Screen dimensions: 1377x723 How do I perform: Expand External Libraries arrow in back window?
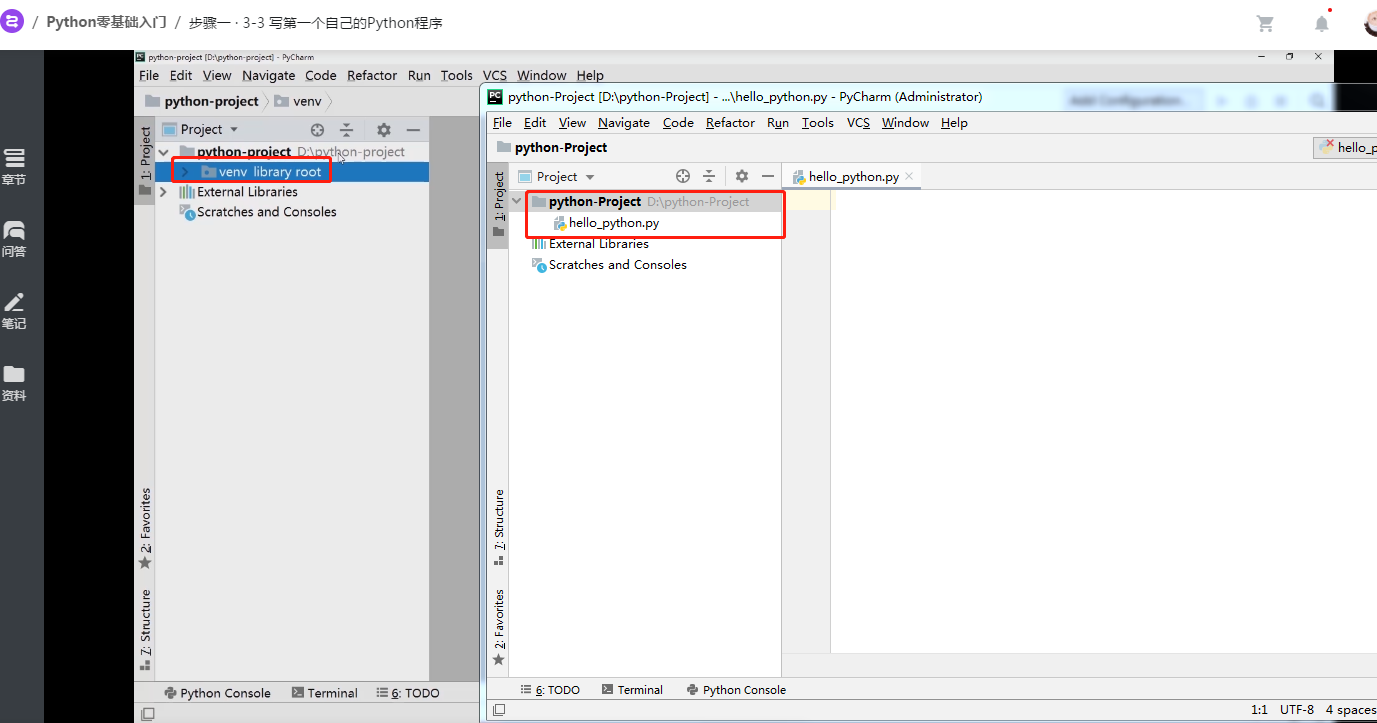(164, 192)
